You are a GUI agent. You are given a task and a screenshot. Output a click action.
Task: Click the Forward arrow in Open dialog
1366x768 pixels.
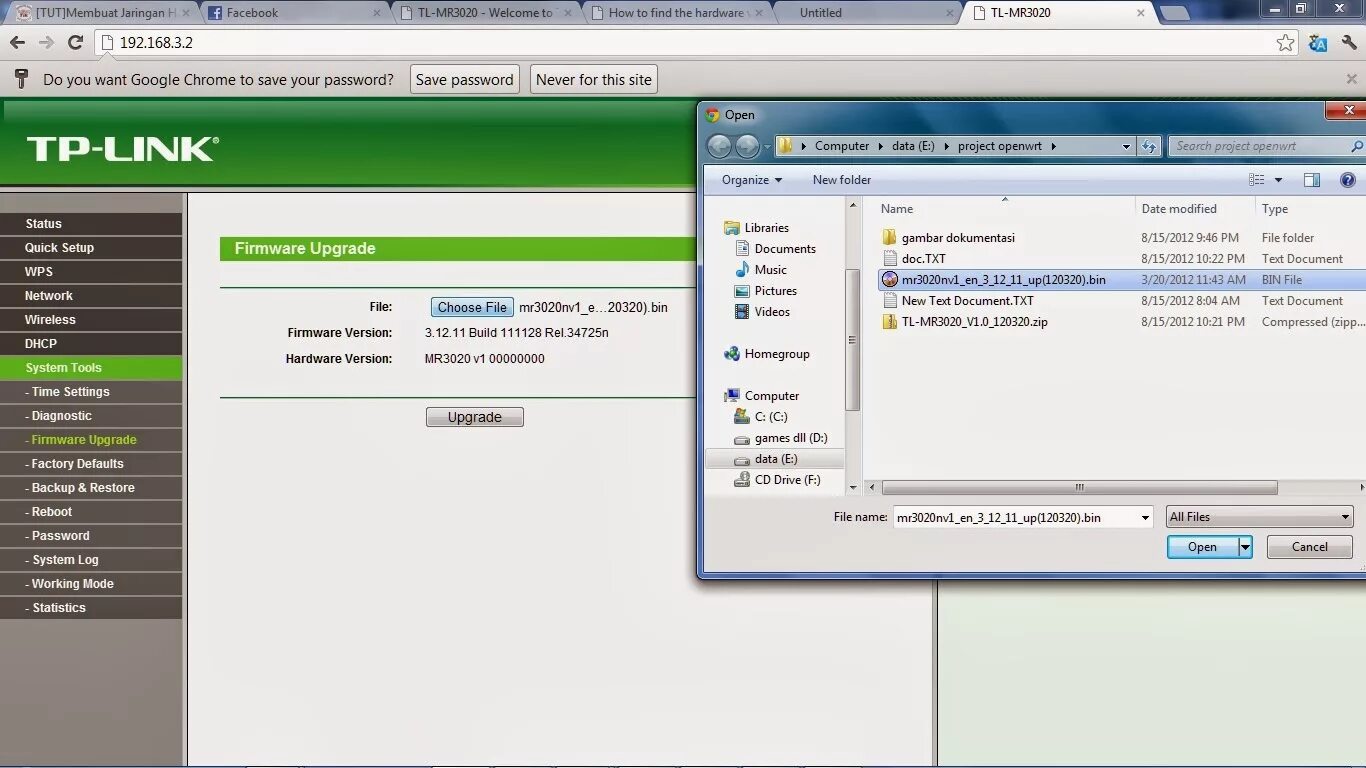[x=748, y=146]
